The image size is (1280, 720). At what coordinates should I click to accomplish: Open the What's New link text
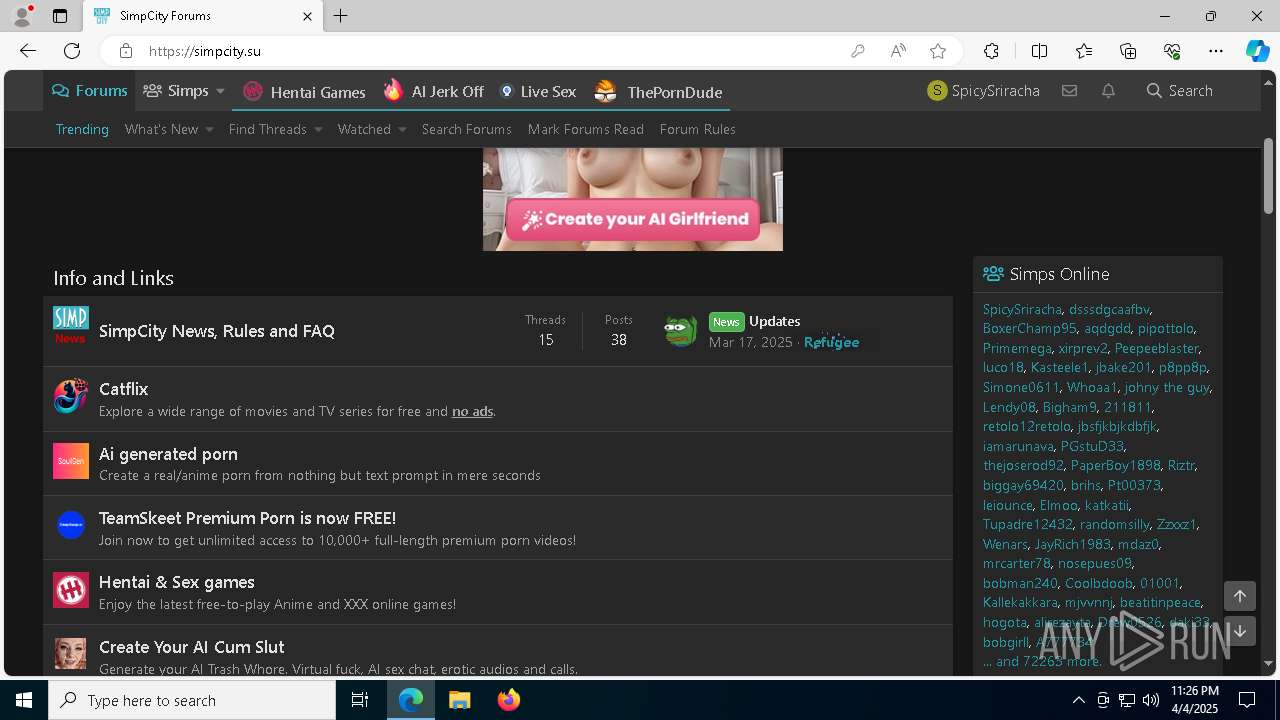(161, 129)
